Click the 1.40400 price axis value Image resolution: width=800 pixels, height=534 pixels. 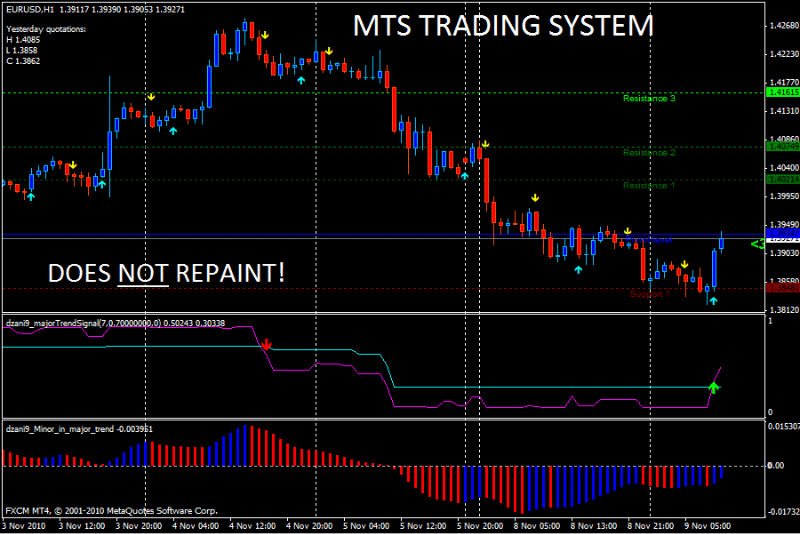pyautogui.click(x=784, y=168)
